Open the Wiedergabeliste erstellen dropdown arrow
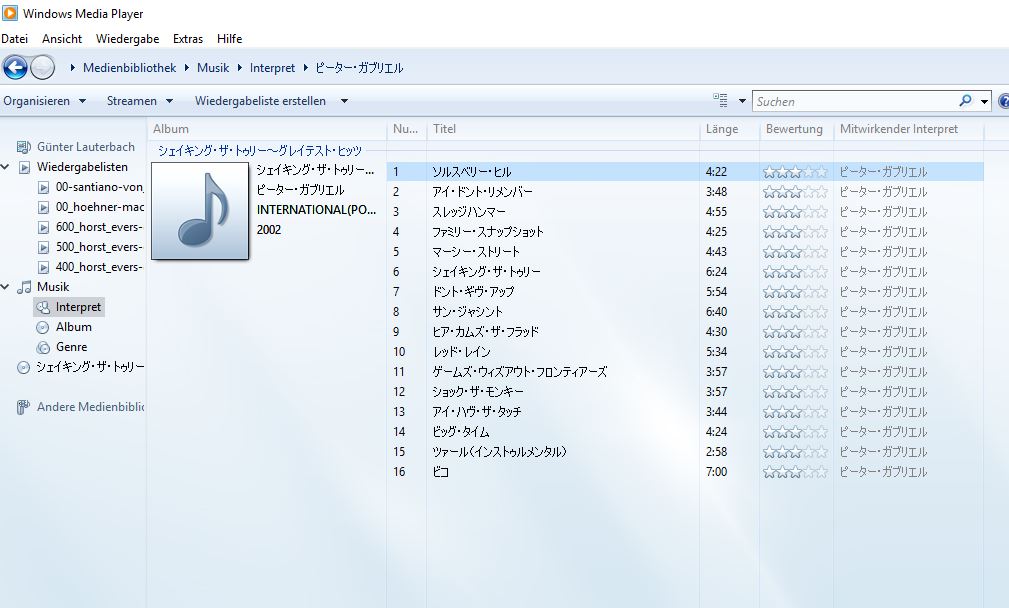Viewport: 1009px width, 608px height. (x=344, y=101)
